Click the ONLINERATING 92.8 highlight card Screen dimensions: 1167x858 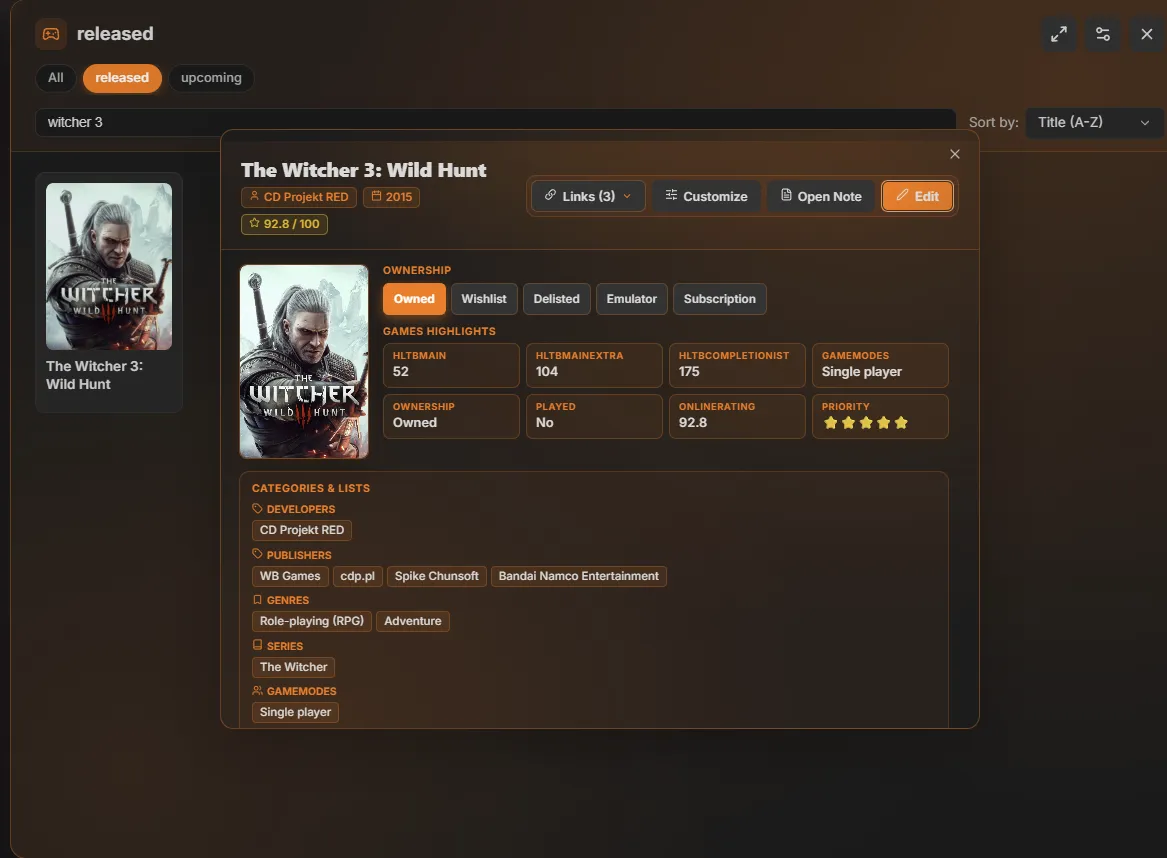pyautogui.click(x=737, y=416)
